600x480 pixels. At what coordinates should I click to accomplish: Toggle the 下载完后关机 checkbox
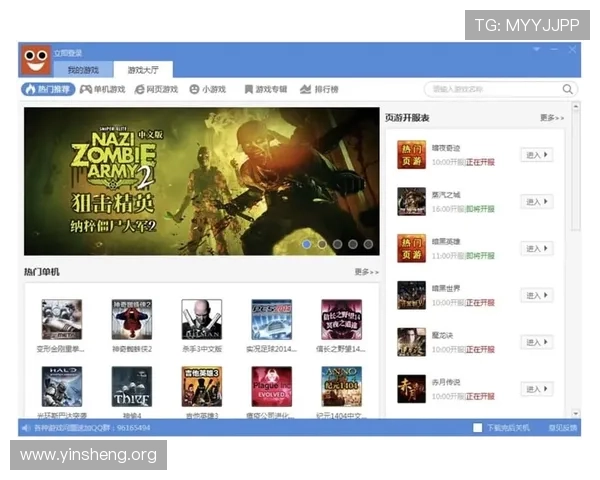coord(478,428)
